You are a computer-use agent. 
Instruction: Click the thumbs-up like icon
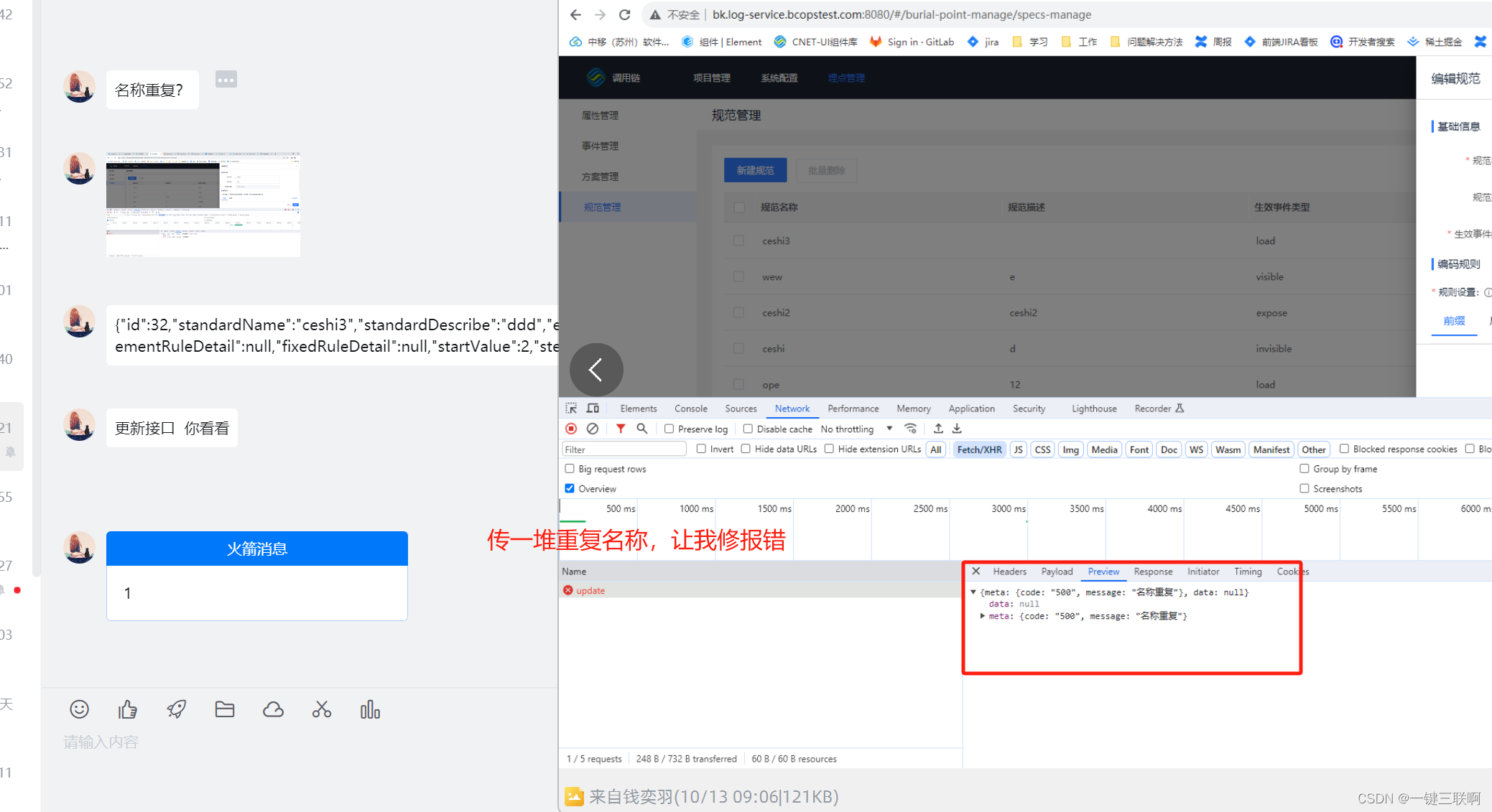(x=128, y=709)
